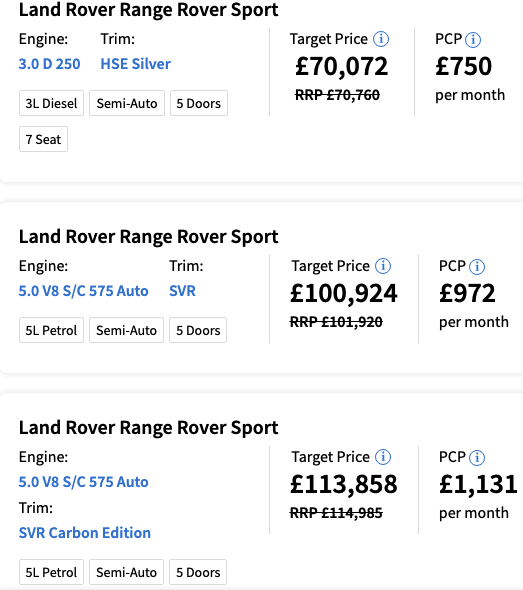Open the first Land Rover Range Rover Sport title
Screen dimensions: 523x590
tap(149, 9)
